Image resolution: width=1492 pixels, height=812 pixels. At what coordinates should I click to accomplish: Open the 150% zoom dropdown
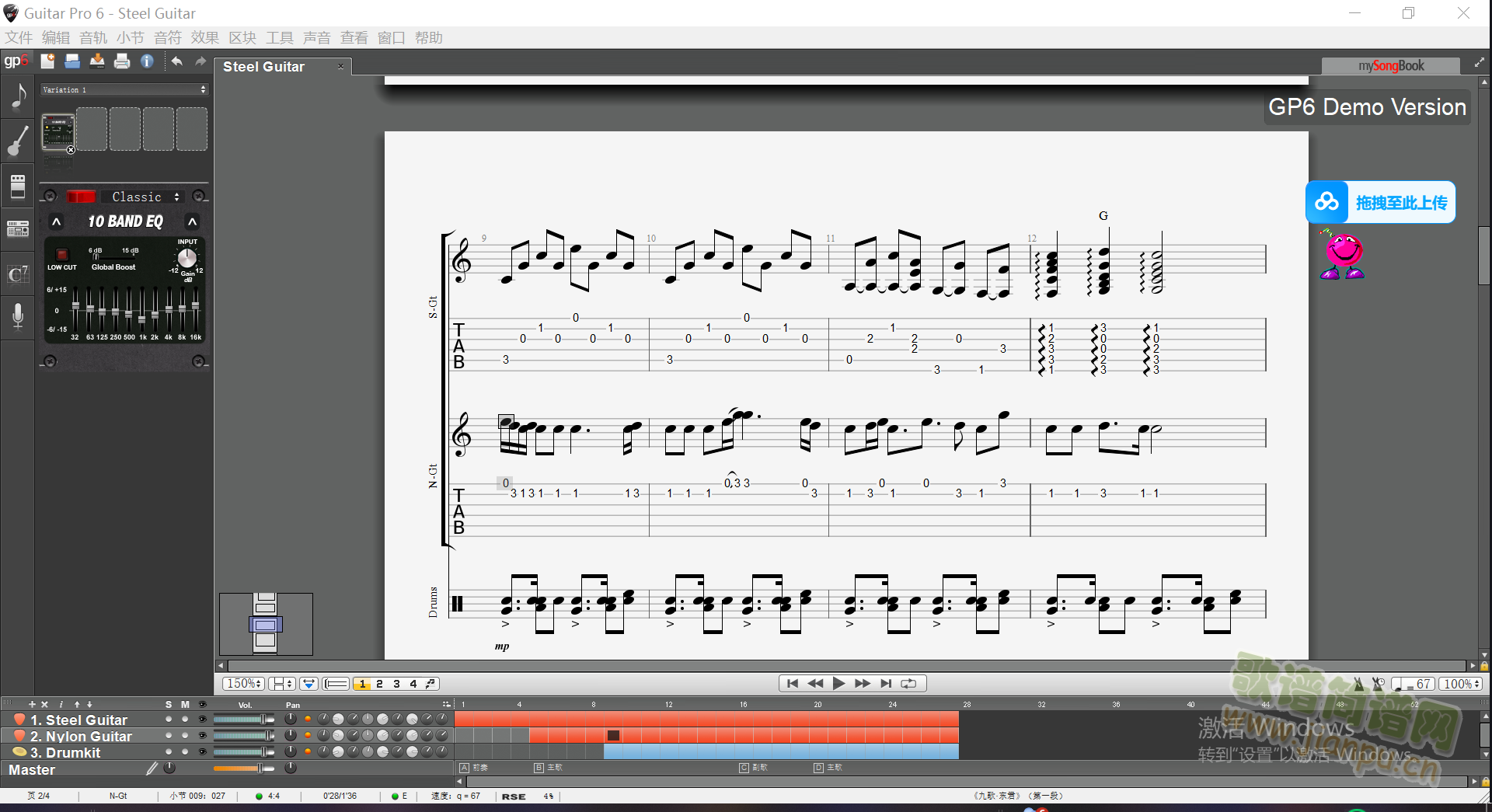click(x=244, y=684)
